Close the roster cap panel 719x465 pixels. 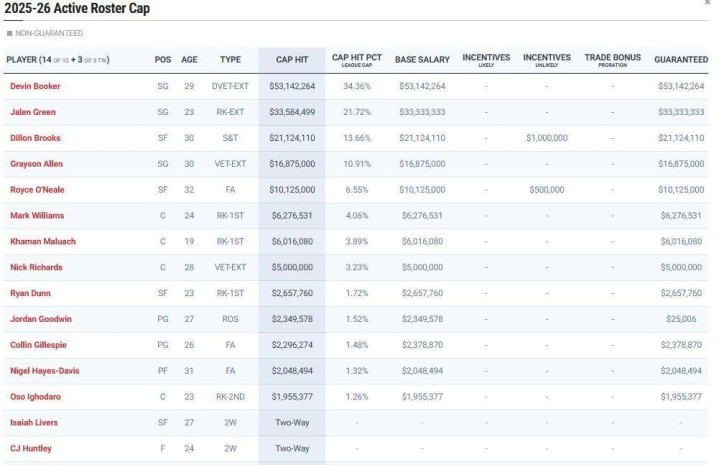coord(708,4)
